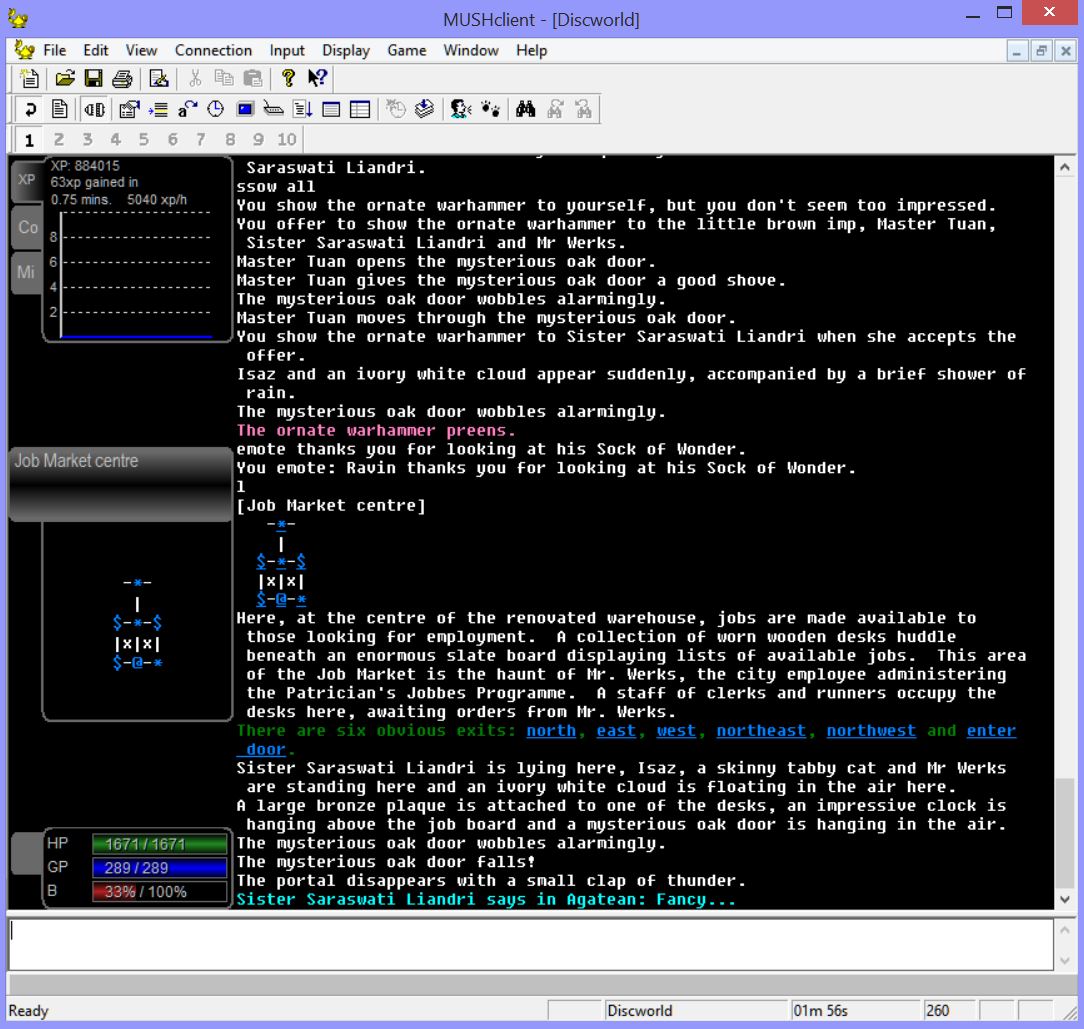Select the XP side tab
The height and width of the screenshot is (1029, 1084).
click(x=26, y=180)
